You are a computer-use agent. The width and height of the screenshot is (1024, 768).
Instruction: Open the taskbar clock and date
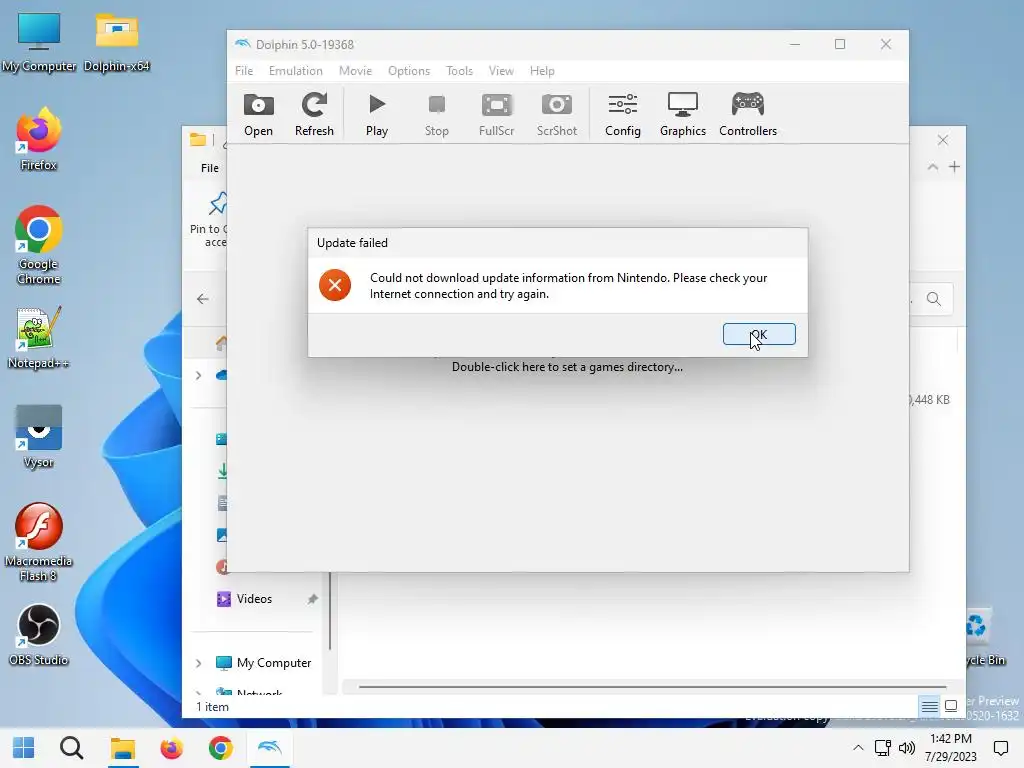click(x=951, y=748)
